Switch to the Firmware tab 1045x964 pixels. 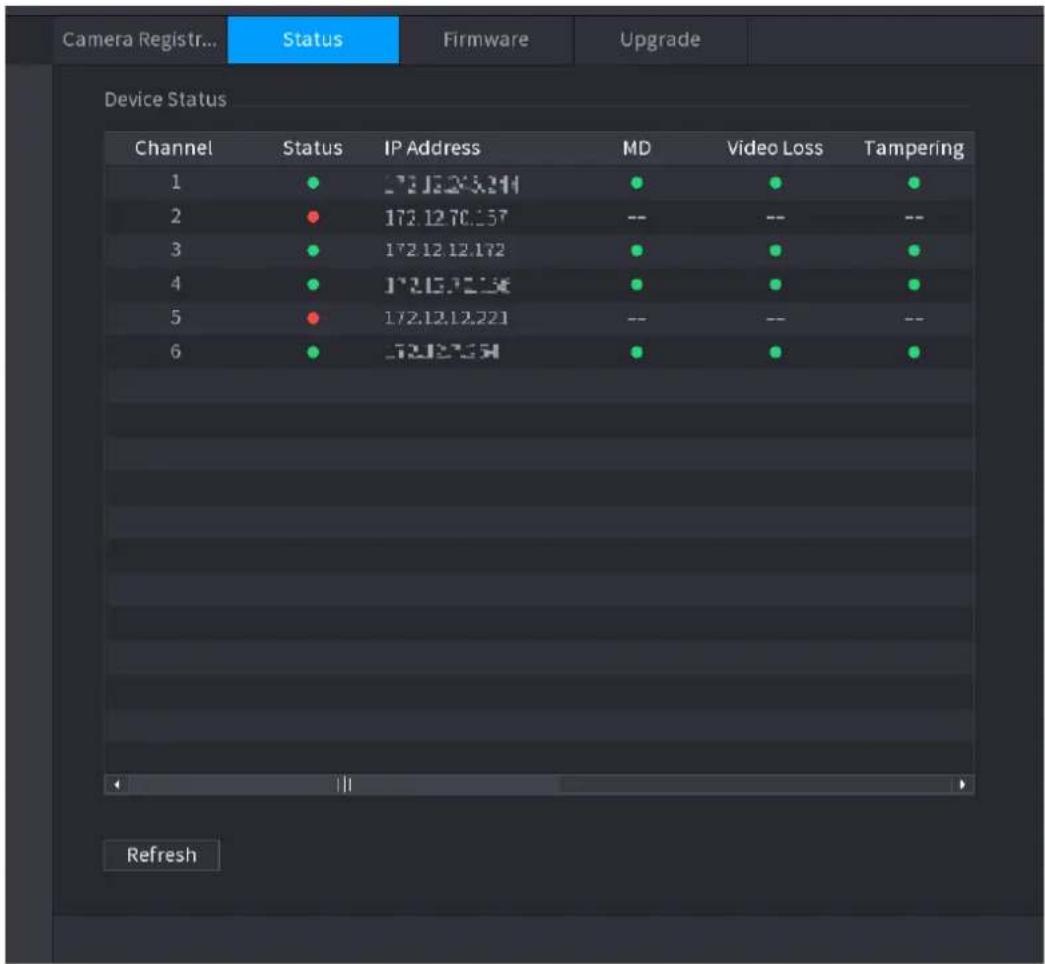(486, 40)
